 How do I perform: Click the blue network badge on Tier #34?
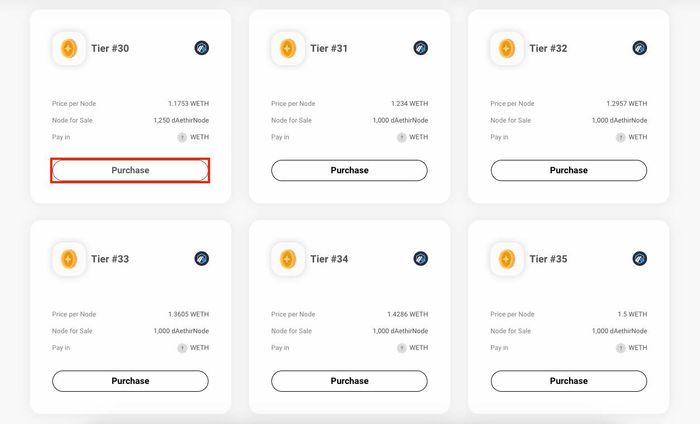point(421,258)
